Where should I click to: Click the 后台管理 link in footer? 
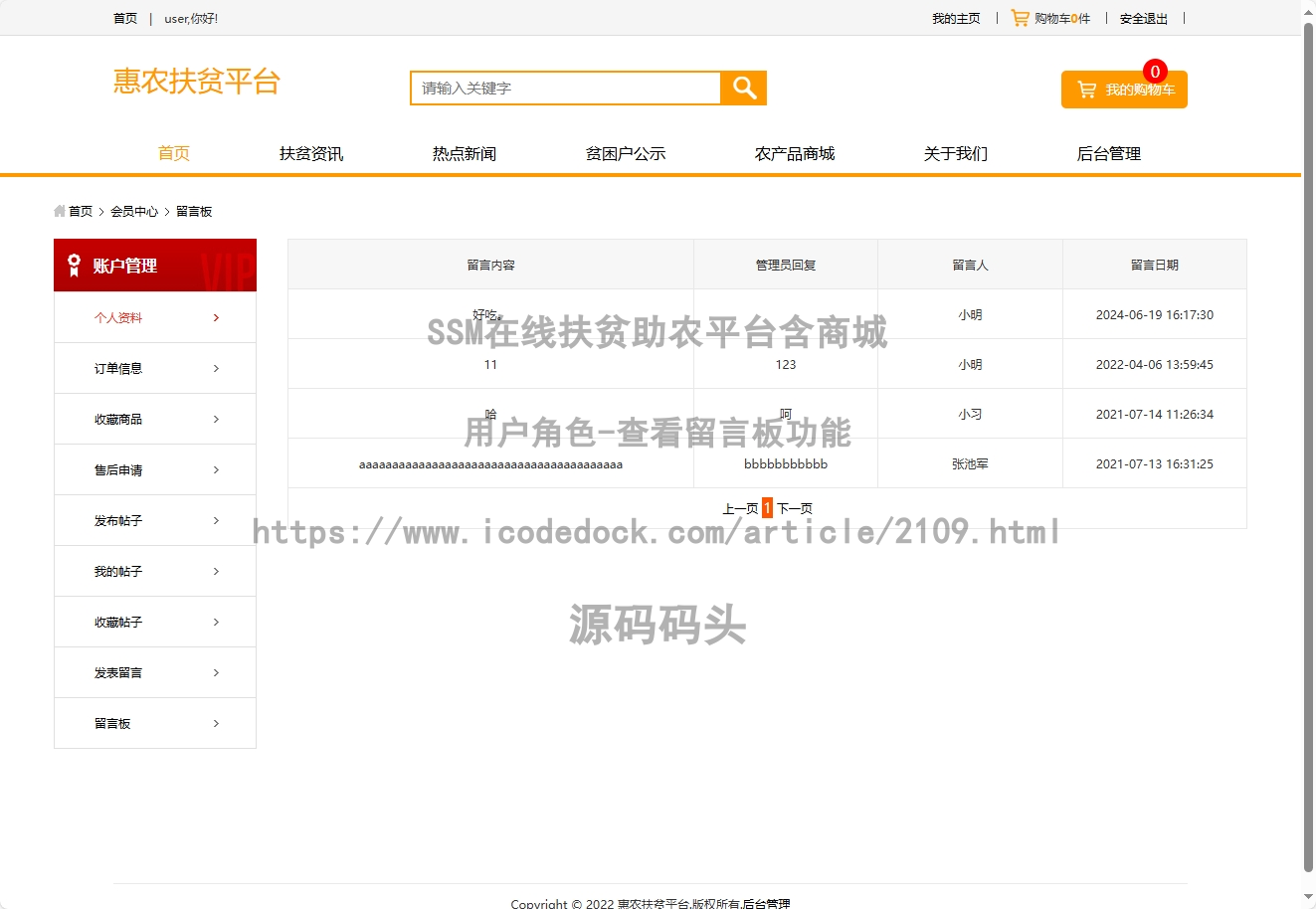[766, 903]
